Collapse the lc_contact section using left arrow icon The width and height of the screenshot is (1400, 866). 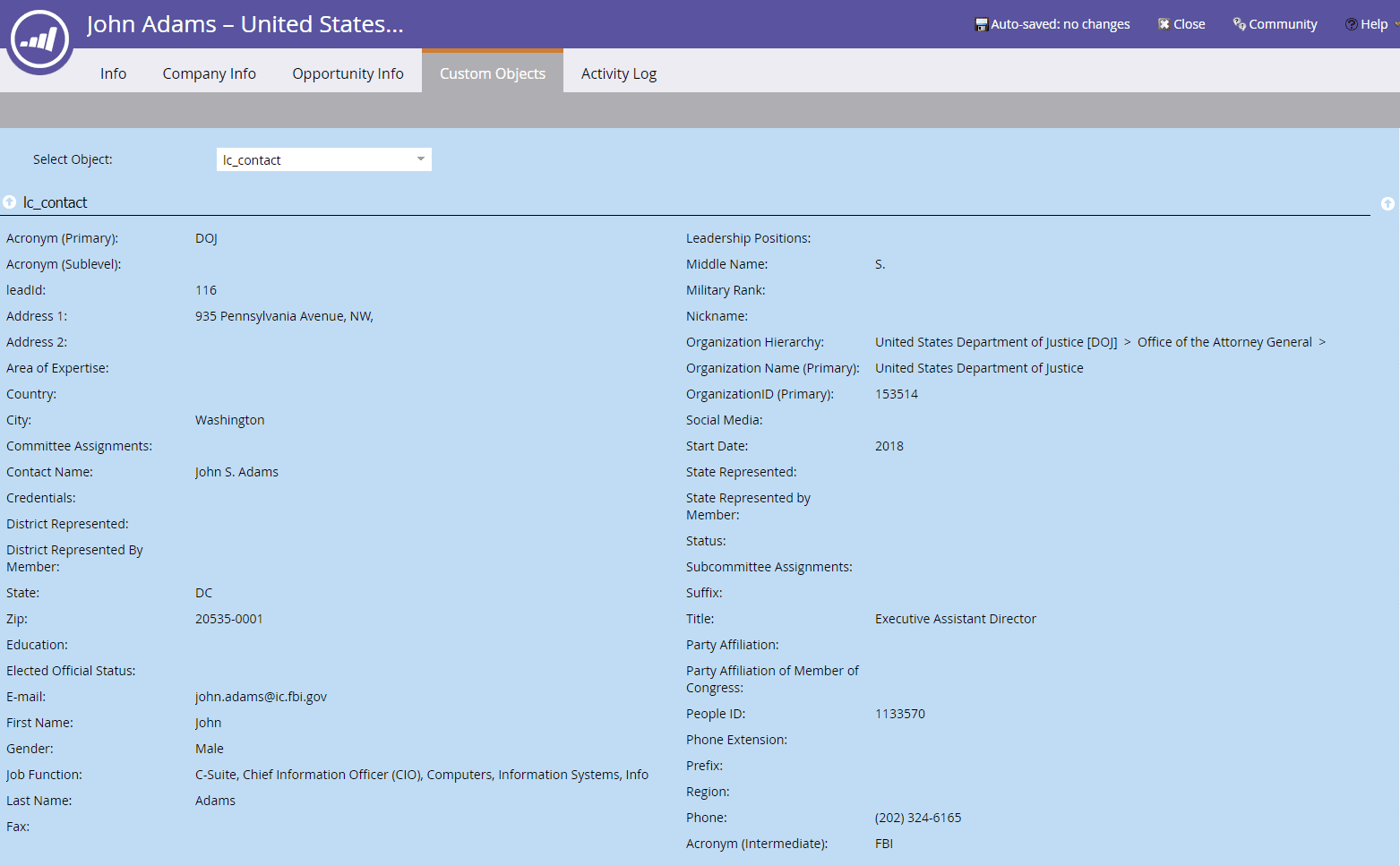[x=9, y=202]
